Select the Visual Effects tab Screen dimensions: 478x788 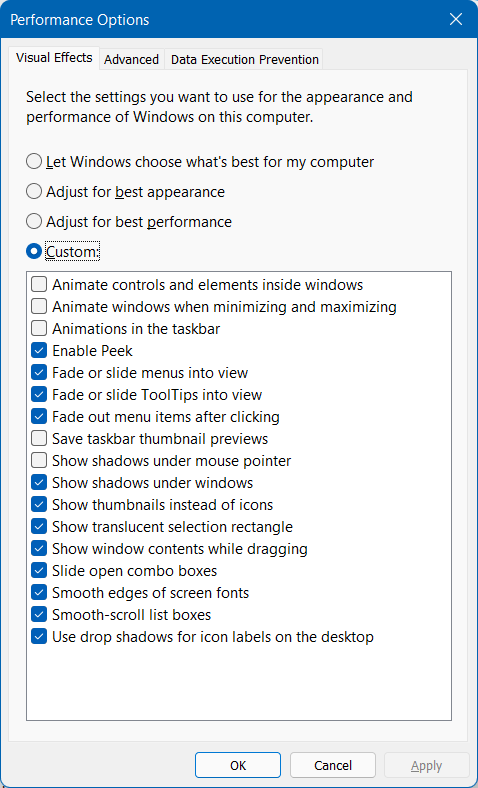click(54, 58)
